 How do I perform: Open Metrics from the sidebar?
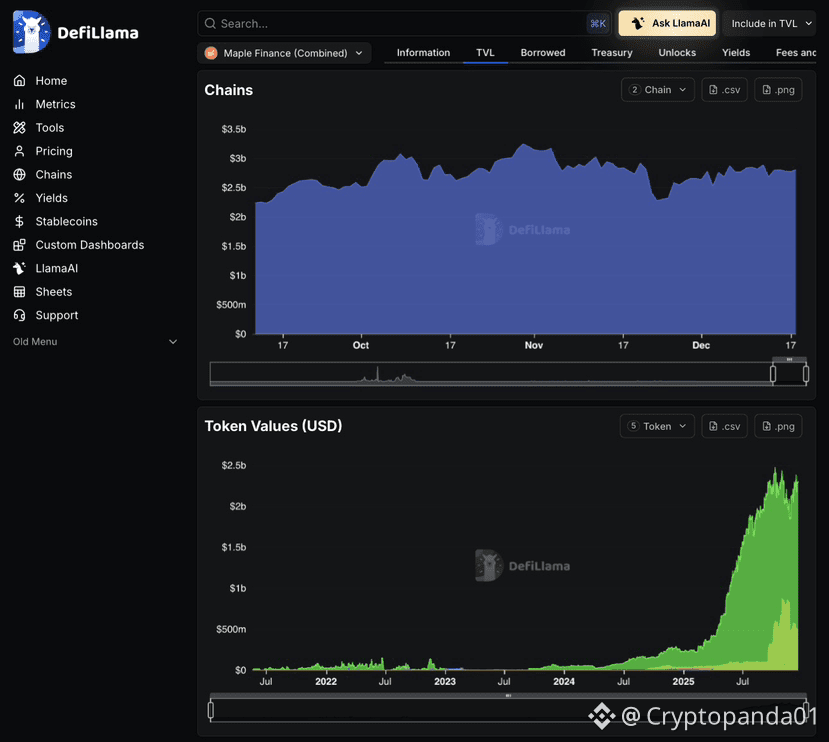44,104
